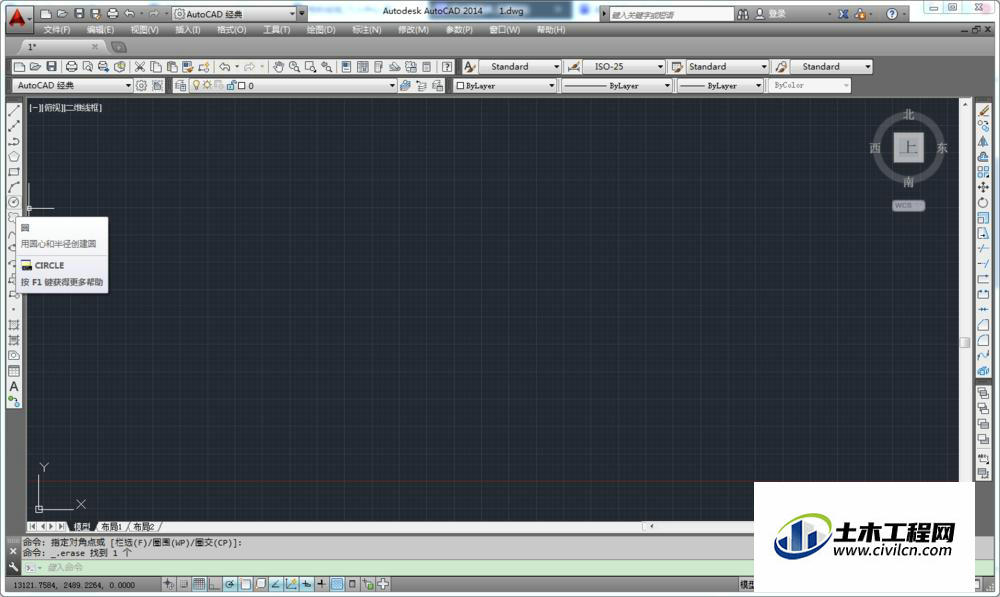The height and width of the screenshot is (597, 1000).
Task: Open the Properties palette icon
Action: click(x=346, y=66)
